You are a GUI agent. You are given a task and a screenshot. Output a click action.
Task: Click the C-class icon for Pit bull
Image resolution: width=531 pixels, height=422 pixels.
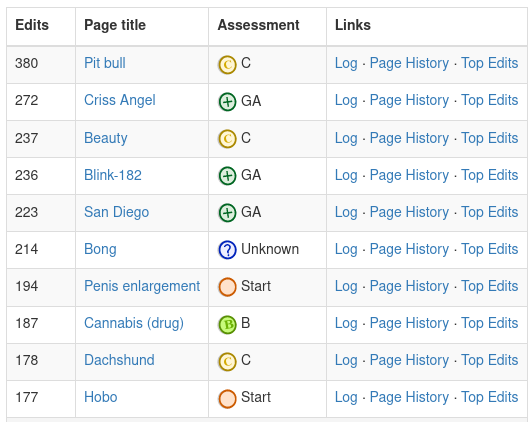pos(227,64)
